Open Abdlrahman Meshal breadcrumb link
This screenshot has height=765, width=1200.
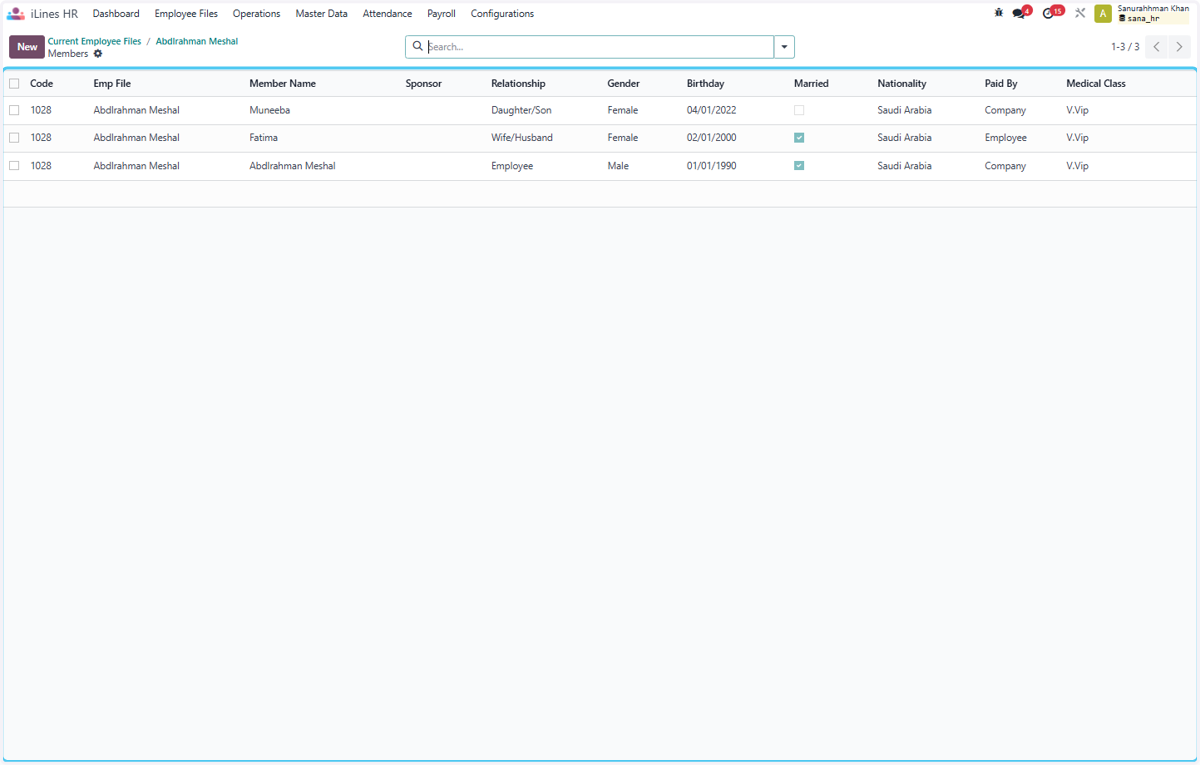[197, 41]
